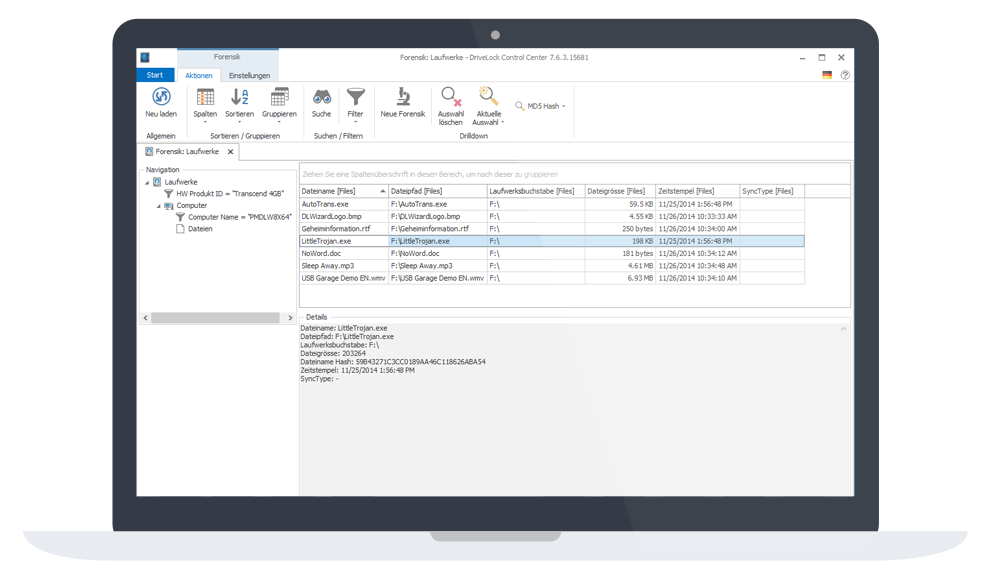Click the German flag language icon

(x=827, y=75)
